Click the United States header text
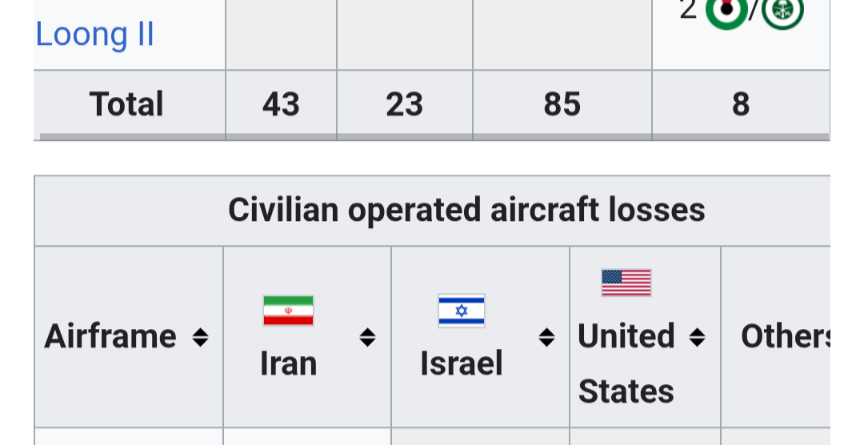 pyautogui.click(x=626, y=363)
